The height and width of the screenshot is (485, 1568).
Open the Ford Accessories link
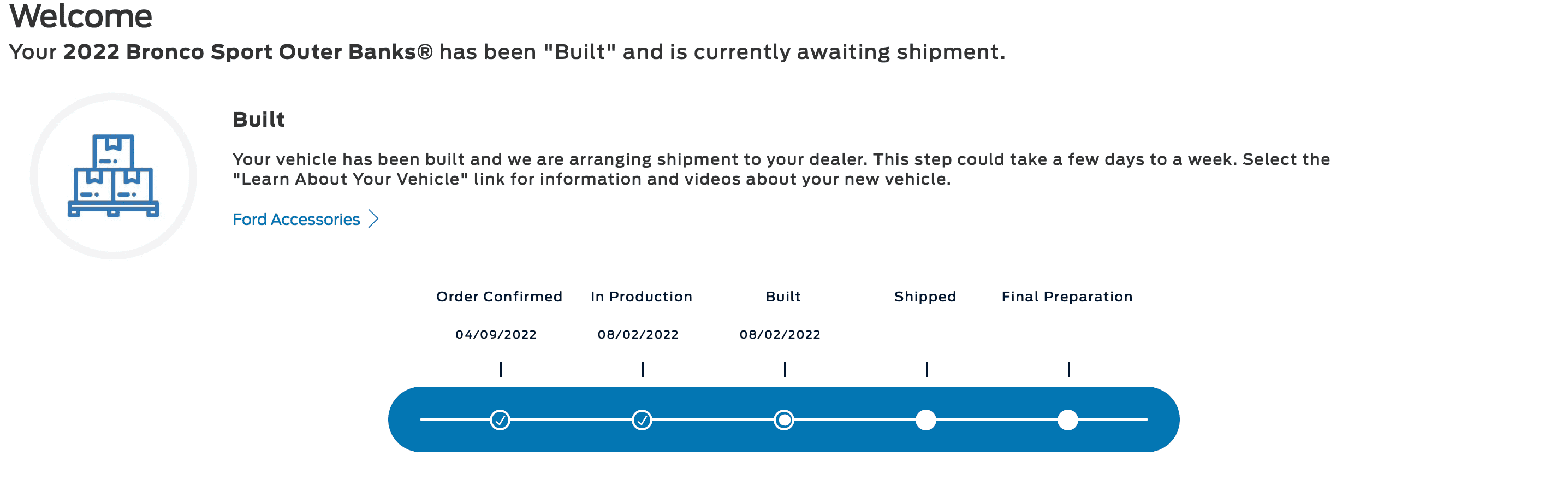(x=296, y=220)
